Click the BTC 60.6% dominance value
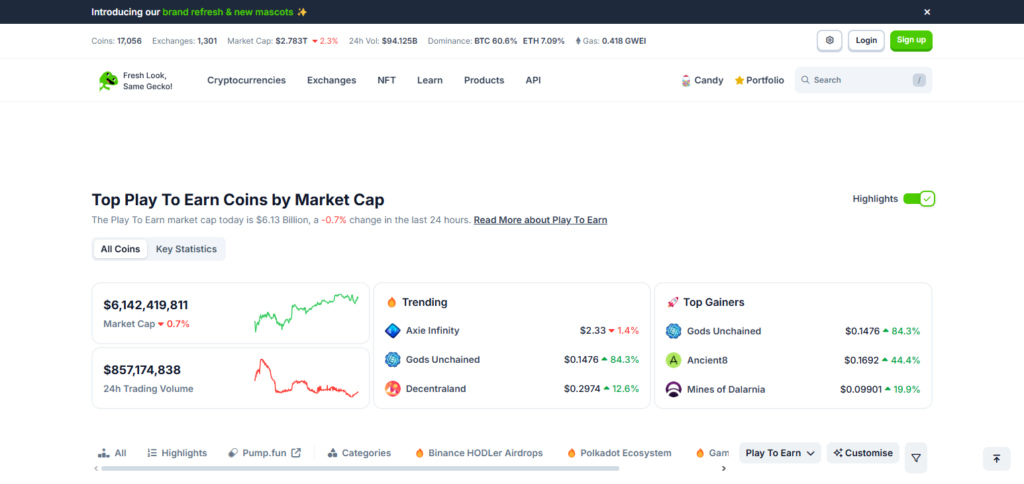The width and height of the screenshot is (1024, 484). 496,40
